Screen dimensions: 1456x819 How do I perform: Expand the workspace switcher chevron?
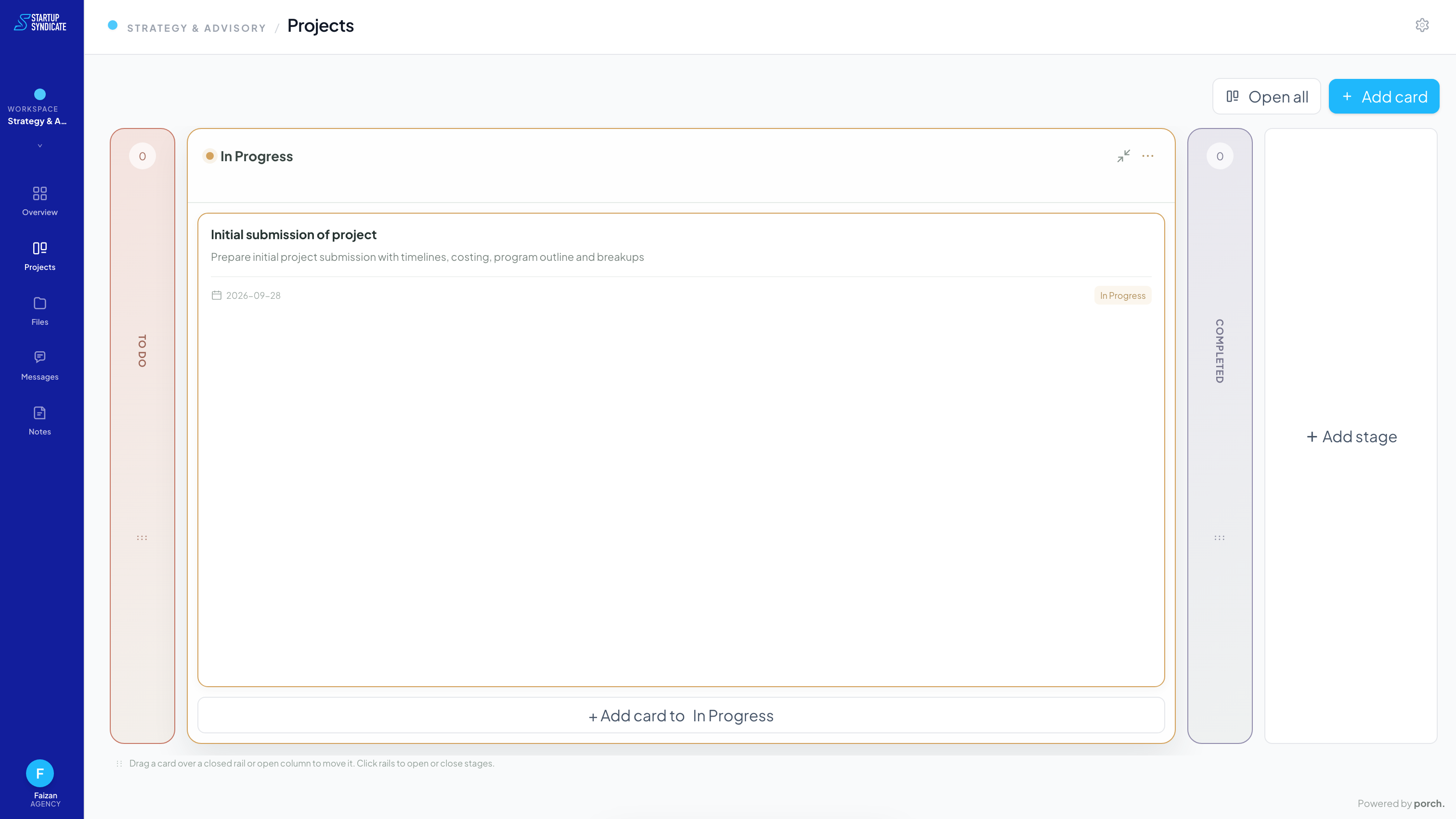click(39, 146)
